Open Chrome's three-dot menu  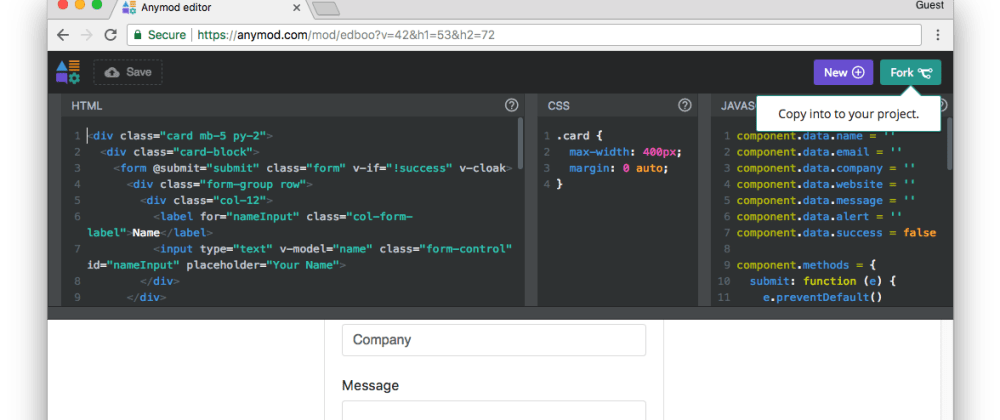tap(938, 35)
